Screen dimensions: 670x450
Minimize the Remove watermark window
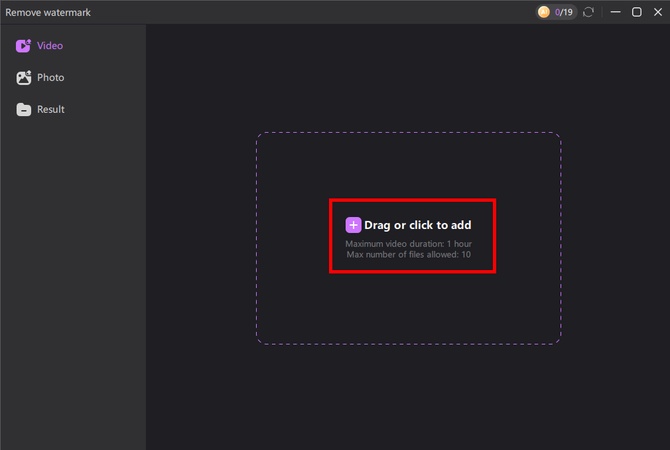coord(615,12)
